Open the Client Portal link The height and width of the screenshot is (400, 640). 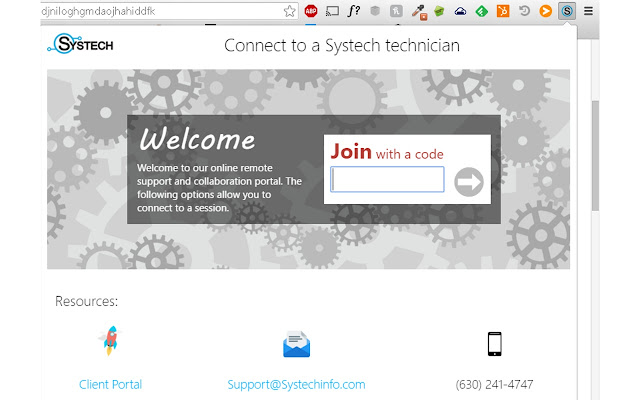pos(110,384)
